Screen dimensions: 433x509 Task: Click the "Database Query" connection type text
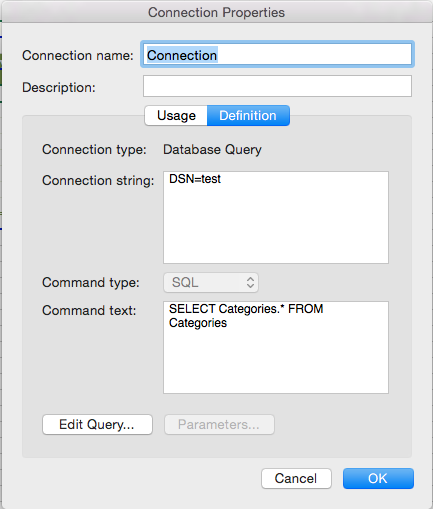pyautogui.click(x=212, y=149)
